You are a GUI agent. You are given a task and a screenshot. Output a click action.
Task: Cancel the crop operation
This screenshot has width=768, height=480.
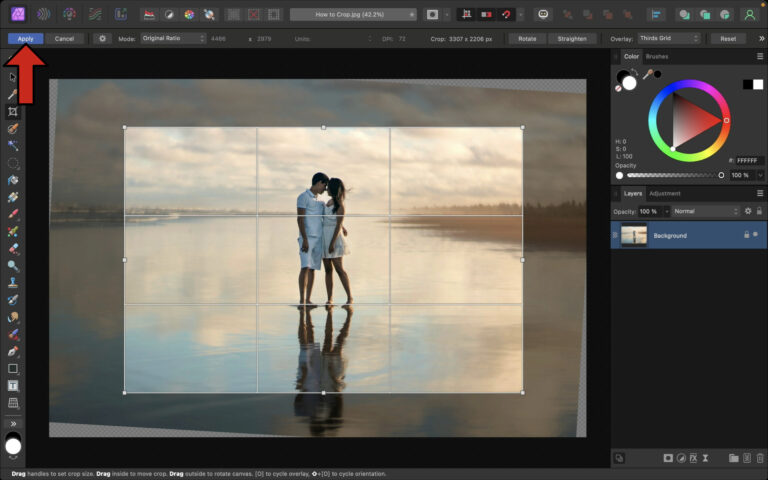point(64,39)
